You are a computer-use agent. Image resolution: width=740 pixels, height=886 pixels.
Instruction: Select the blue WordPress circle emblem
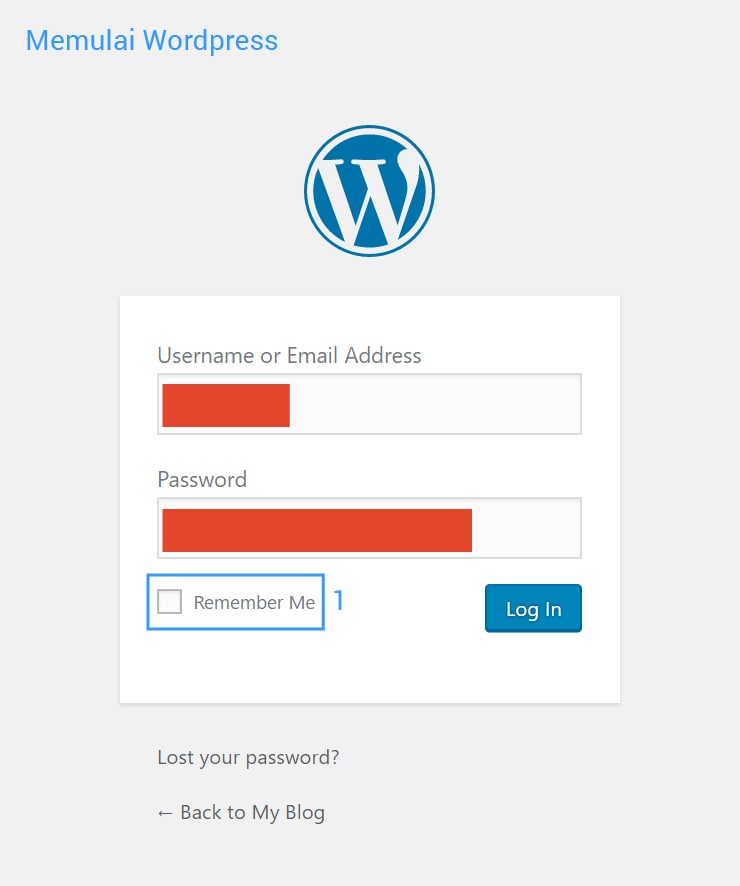pos(369,190)
